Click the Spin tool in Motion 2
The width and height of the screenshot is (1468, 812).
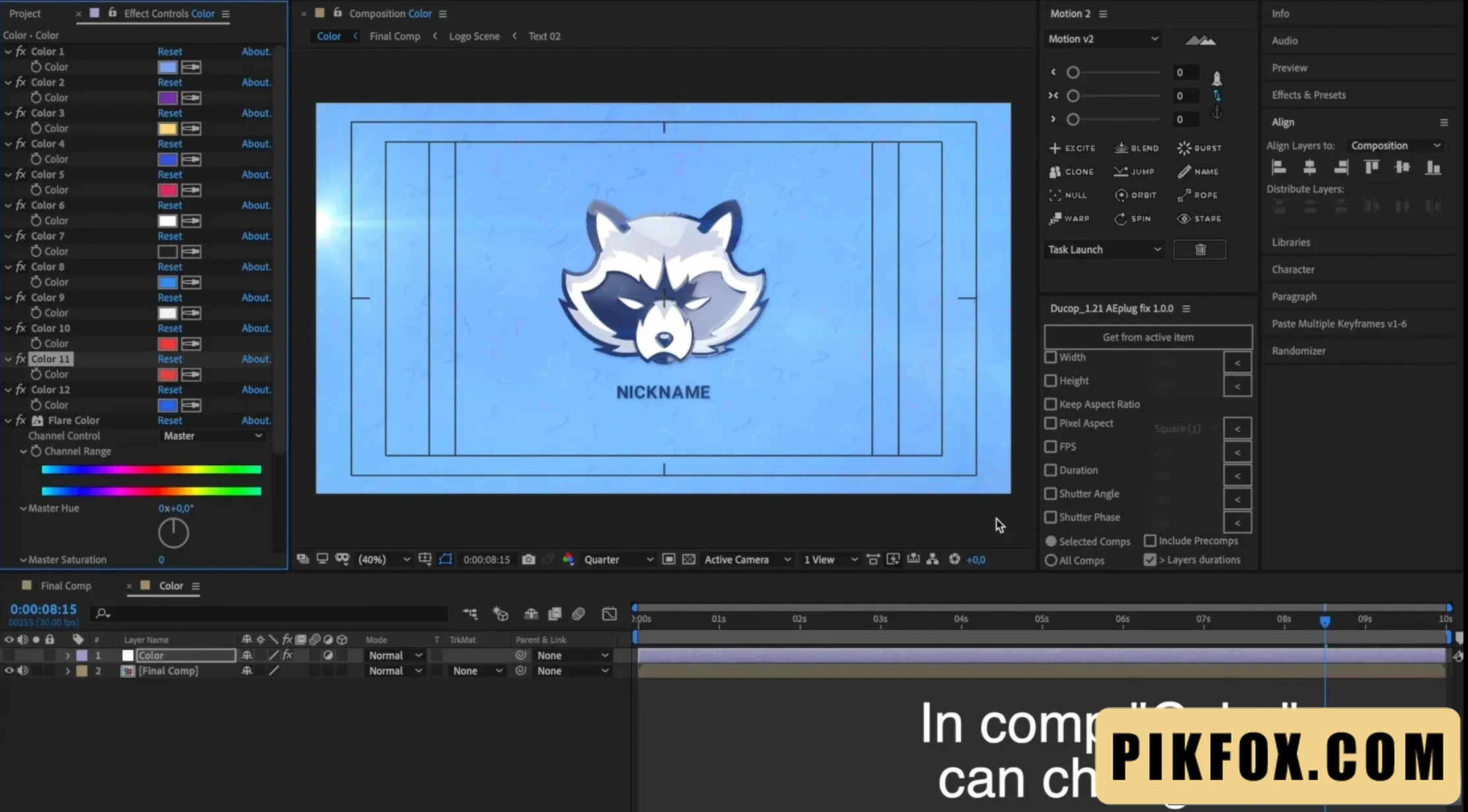click(x=1133, y=219)
